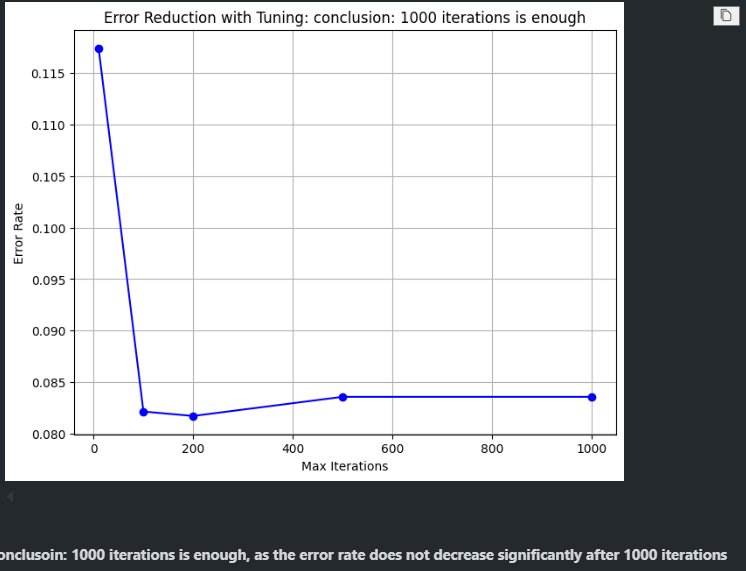Click the x-axis tick label 0
This screenshot has height=571, width=746.
click(94, 449)
